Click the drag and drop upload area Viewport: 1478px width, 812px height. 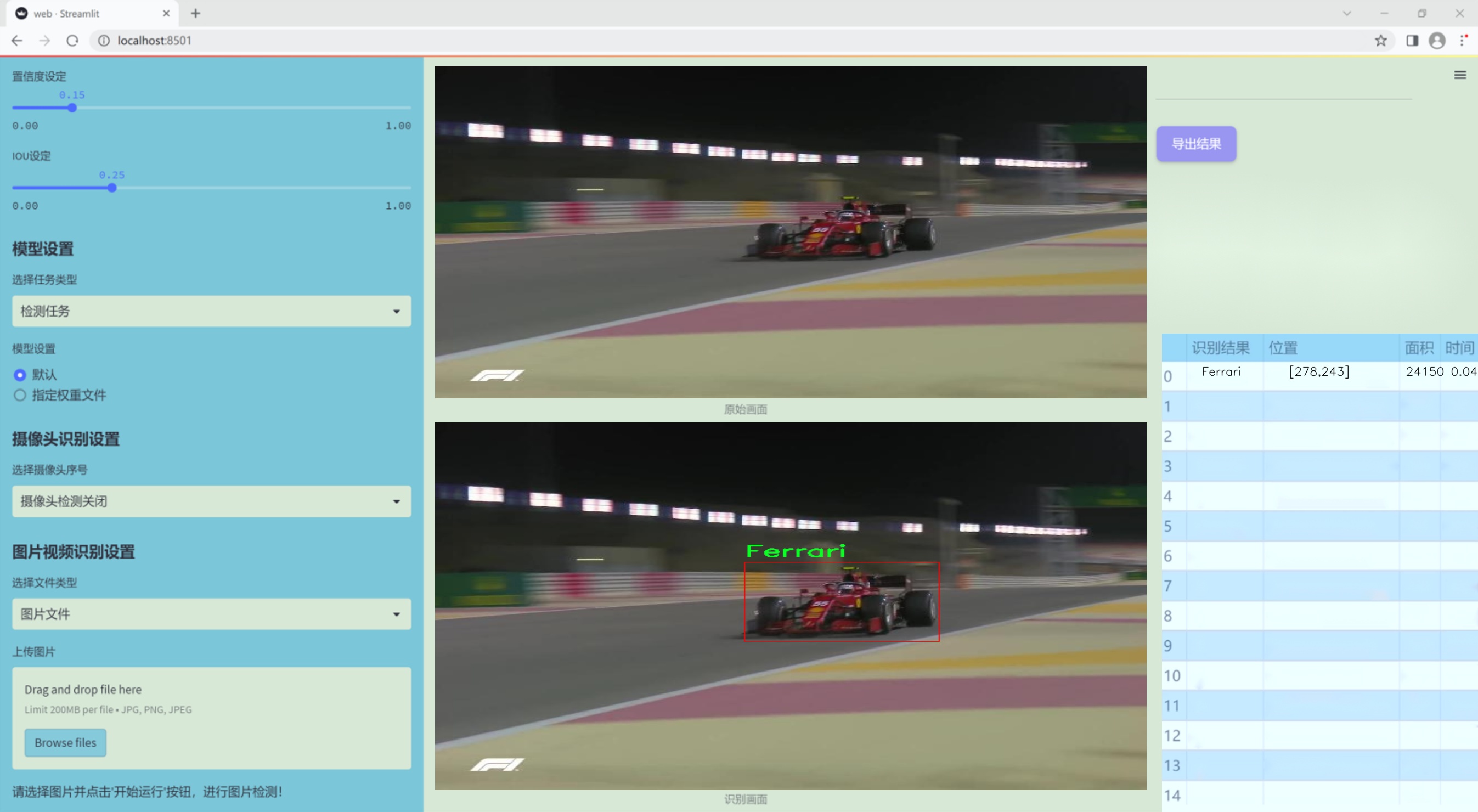click(212, 718)
